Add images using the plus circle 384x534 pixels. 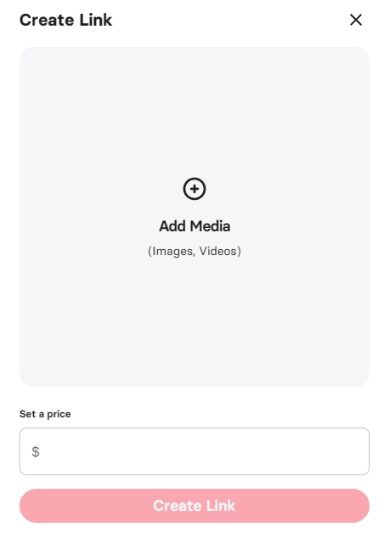(194, 189)
